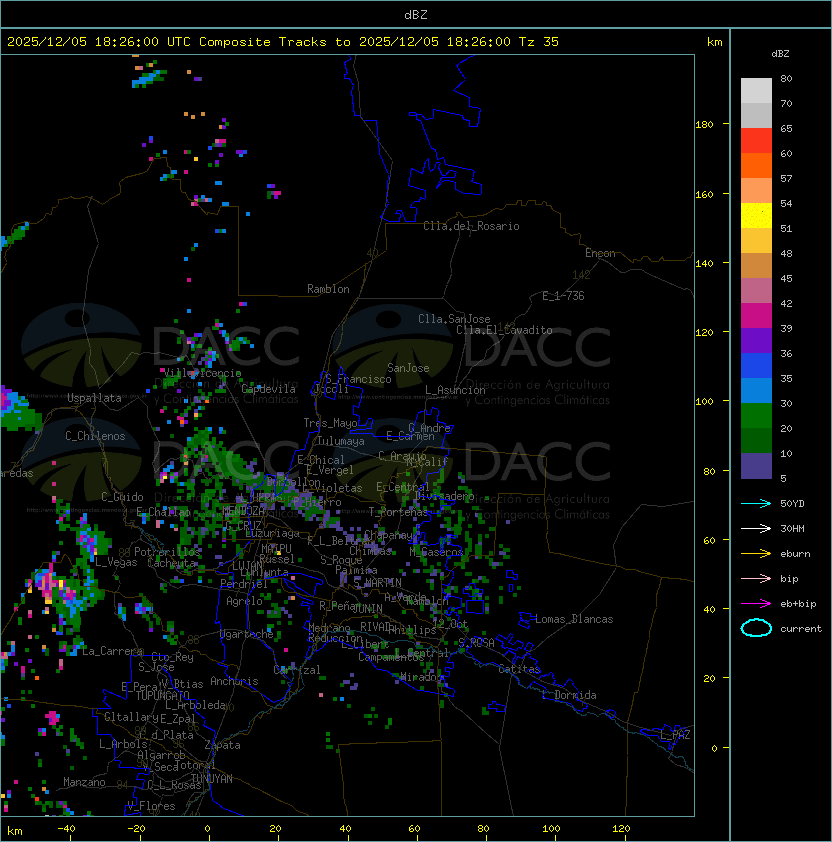Click the 'Agrelo' map label
The image size is (832, 842).
pos(244,601)
